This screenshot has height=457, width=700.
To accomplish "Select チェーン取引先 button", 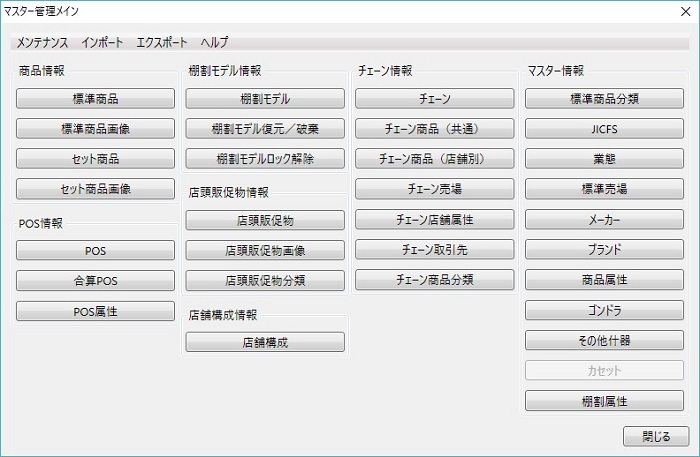I will pos(434,250).
